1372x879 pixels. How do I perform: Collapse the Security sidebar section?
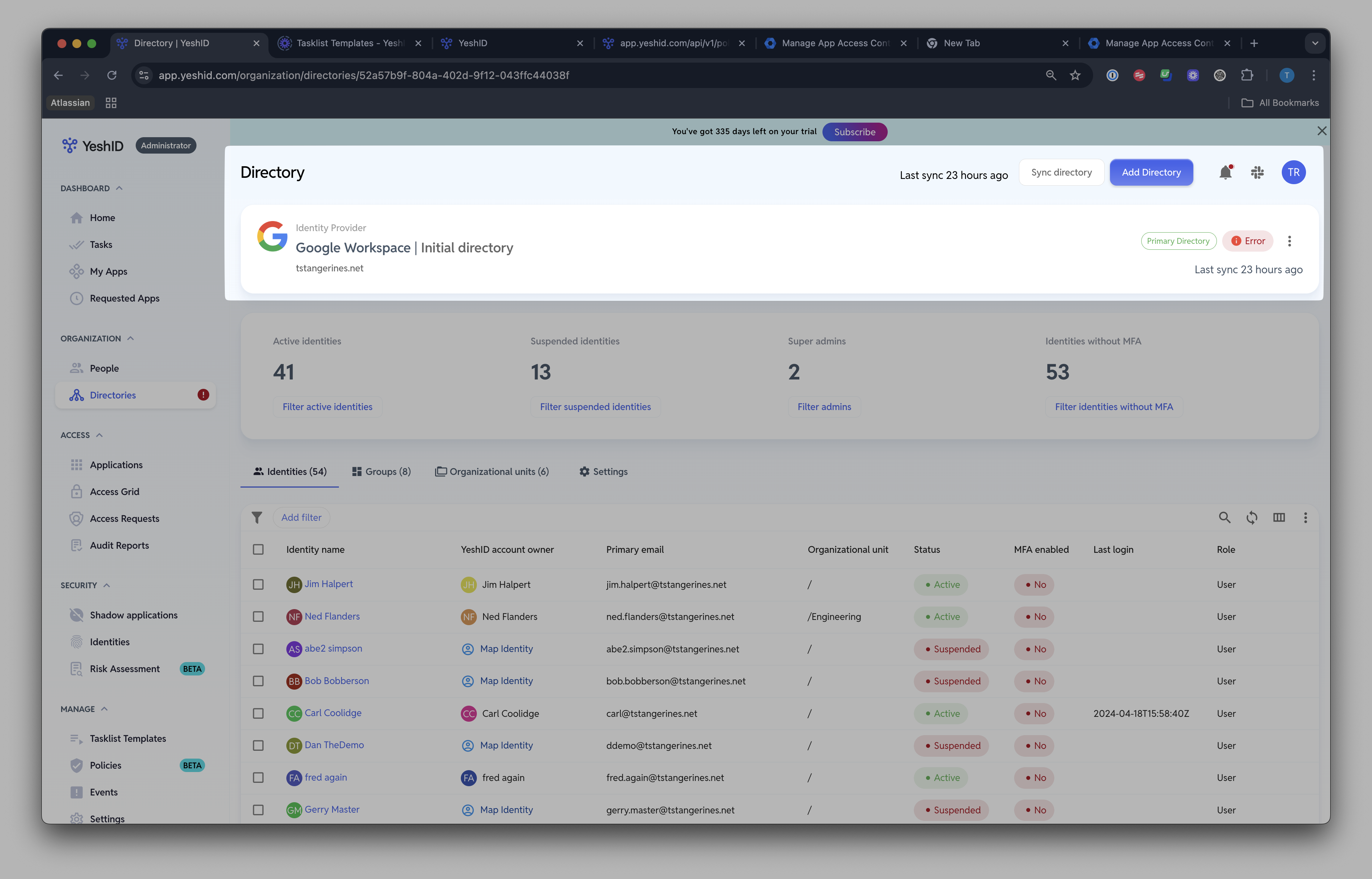pyautogui.click(x=107, y=586)
